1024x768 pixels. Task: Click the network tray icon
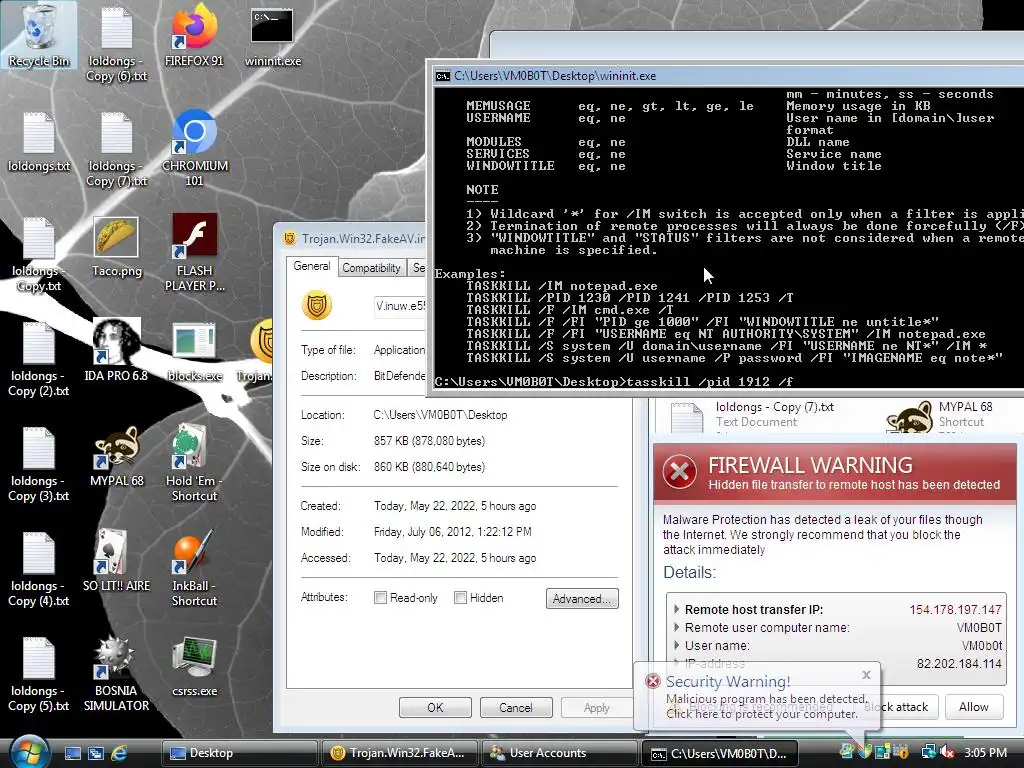coord(928,753)
